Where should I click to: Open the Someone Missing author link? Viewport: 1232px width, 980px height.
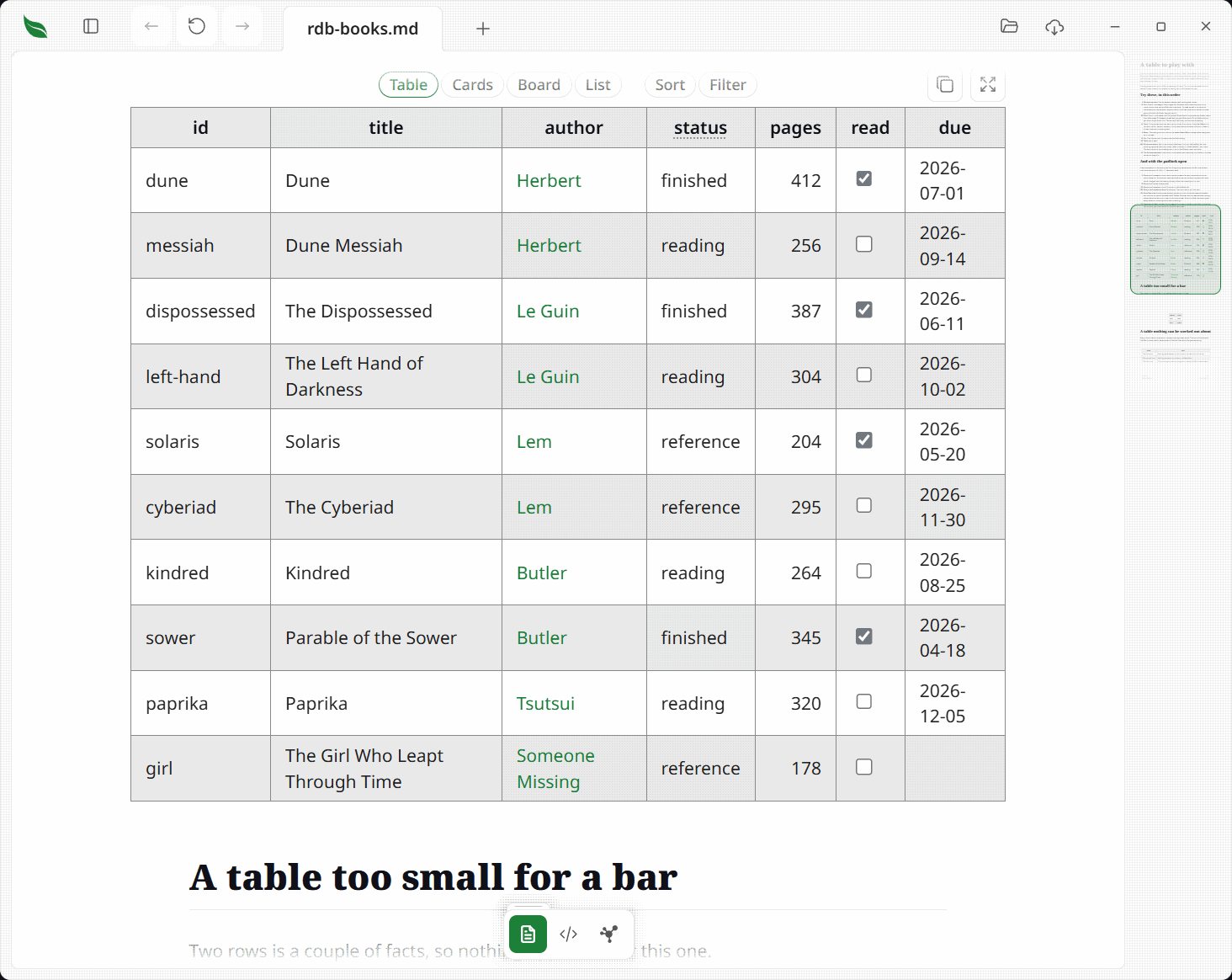tap(555, 769)
